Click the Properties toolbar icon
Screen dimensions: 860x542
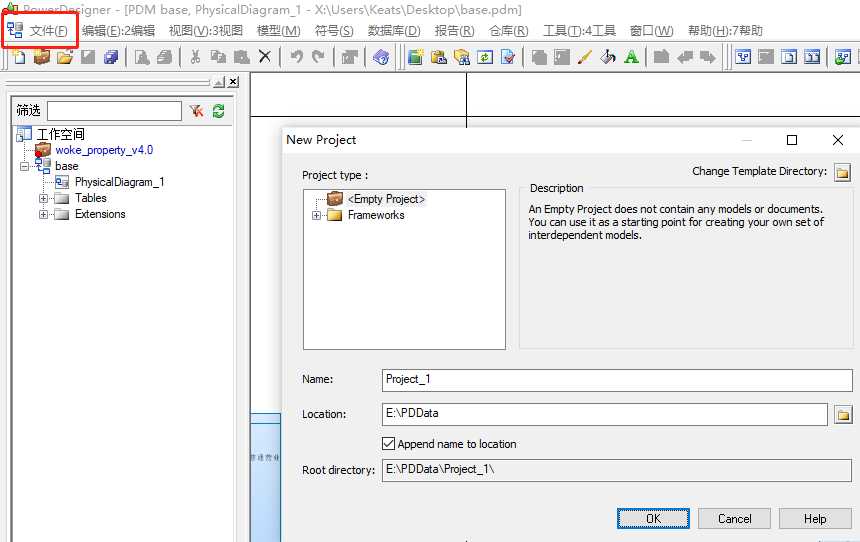(349, 57)
